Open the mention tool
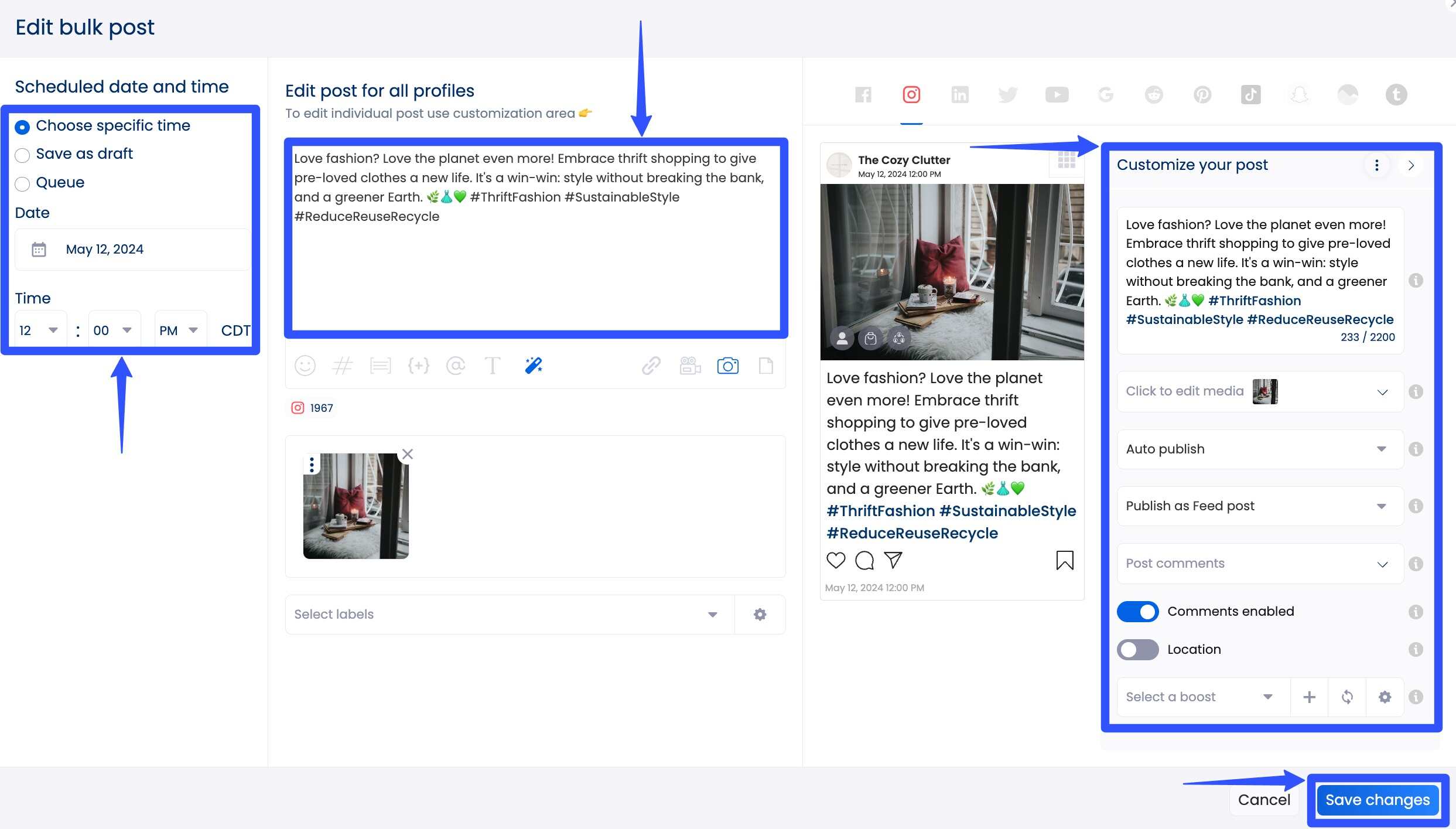Image resolution: width=1456 pixels, height=829 pixels. pos(456,365)
